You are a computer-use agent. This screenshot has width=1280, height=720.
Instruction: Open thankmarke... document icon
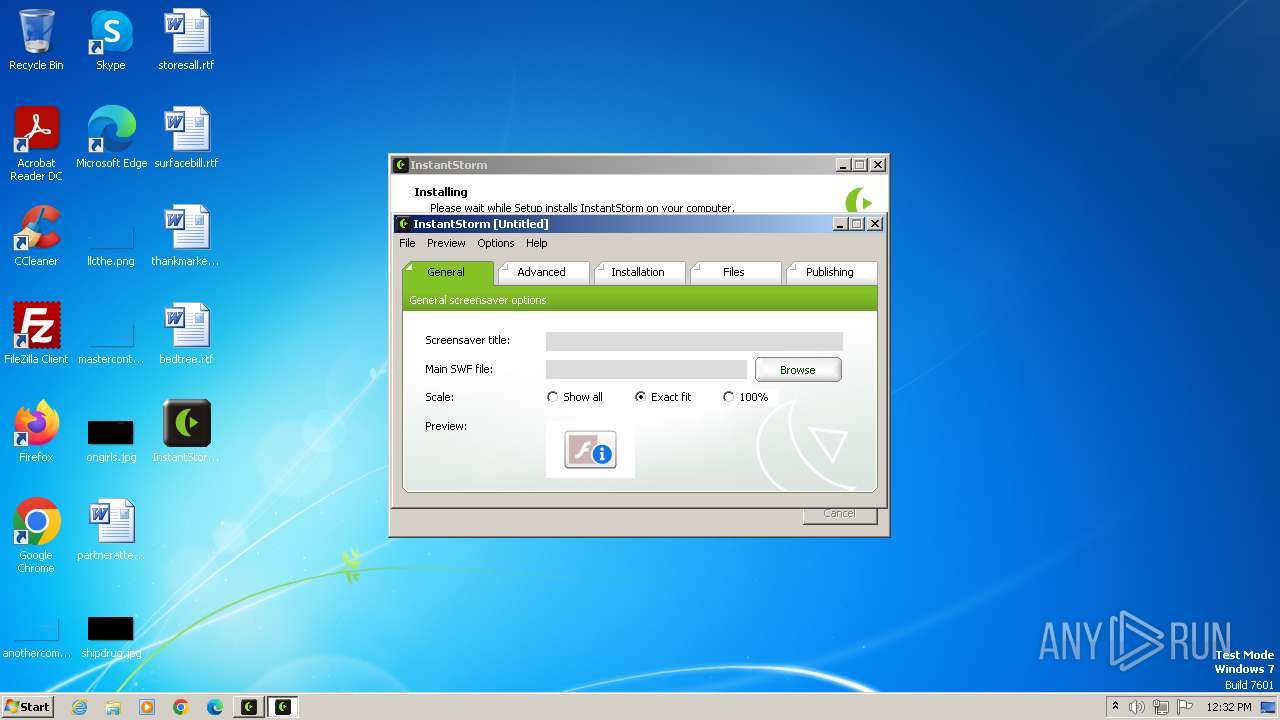[186, 236]
